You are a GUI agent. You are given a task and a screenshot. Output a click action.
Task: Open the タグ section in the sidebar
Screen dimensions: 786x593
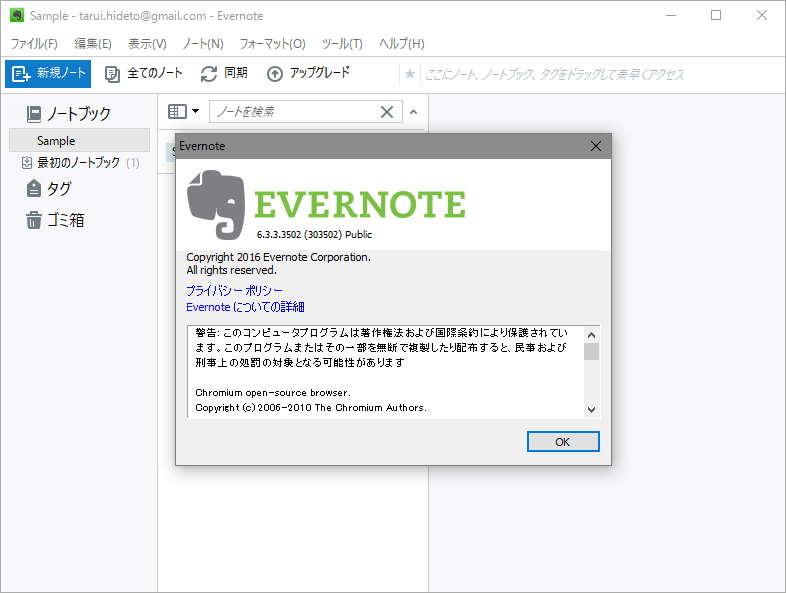click(x=59, y=189)
